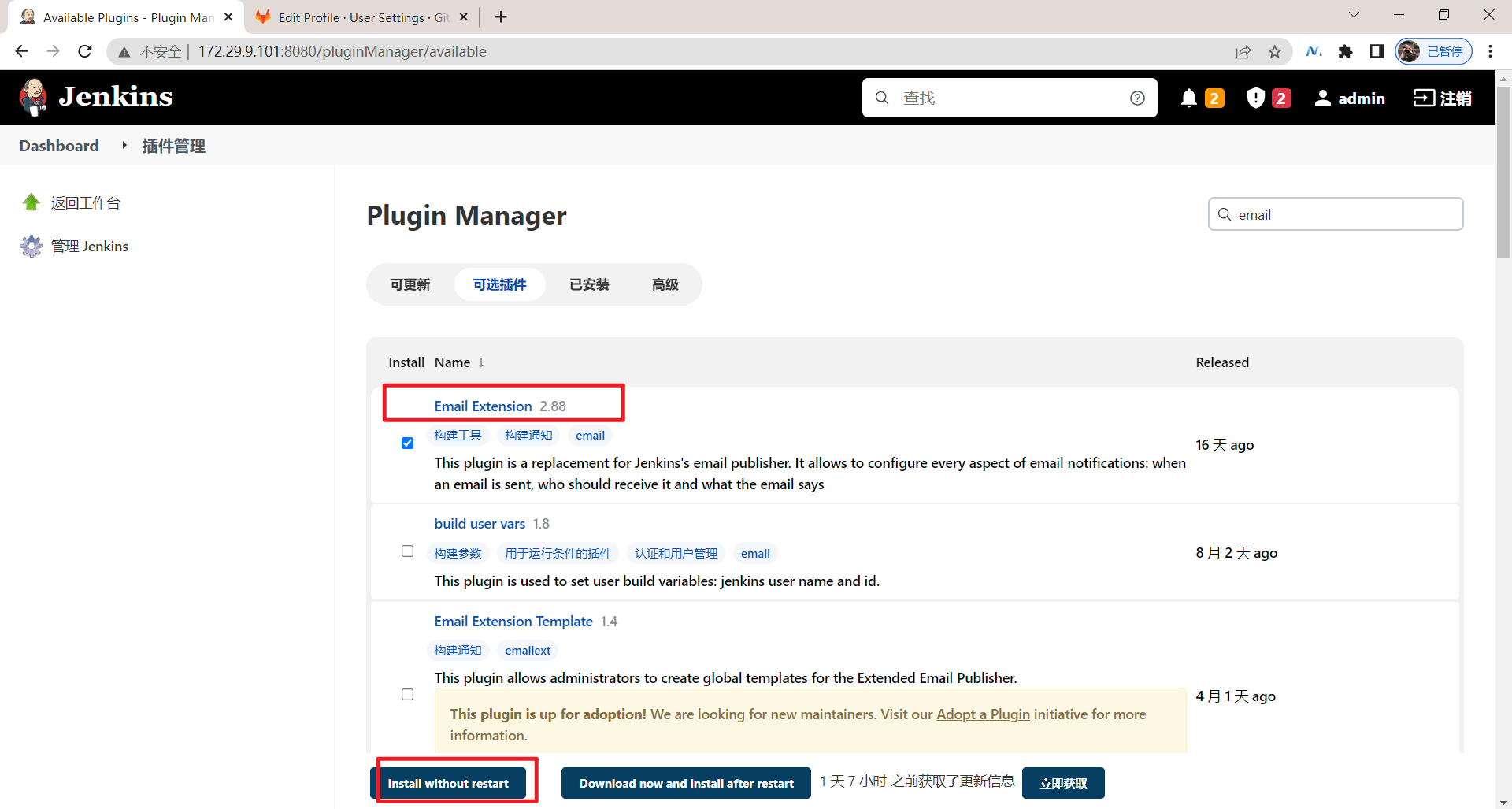Viewport: 1512px width, 809px height.
Task: Uncheck the Email Extension checkbox
Action: point(407,443)
